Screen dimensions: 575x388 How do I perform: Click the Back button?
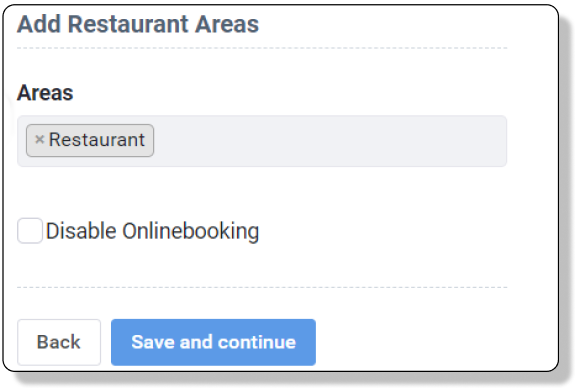tap(59, 342)
